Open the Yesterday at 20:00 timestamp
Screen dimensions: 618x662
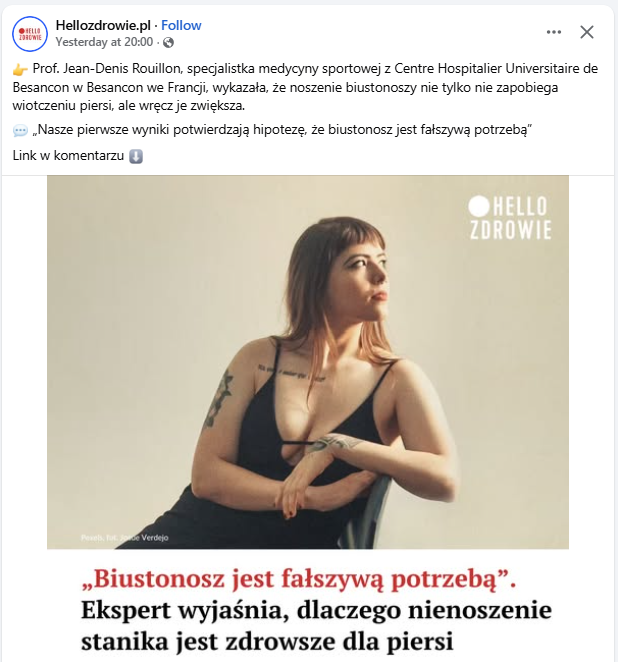coord(104,42)
